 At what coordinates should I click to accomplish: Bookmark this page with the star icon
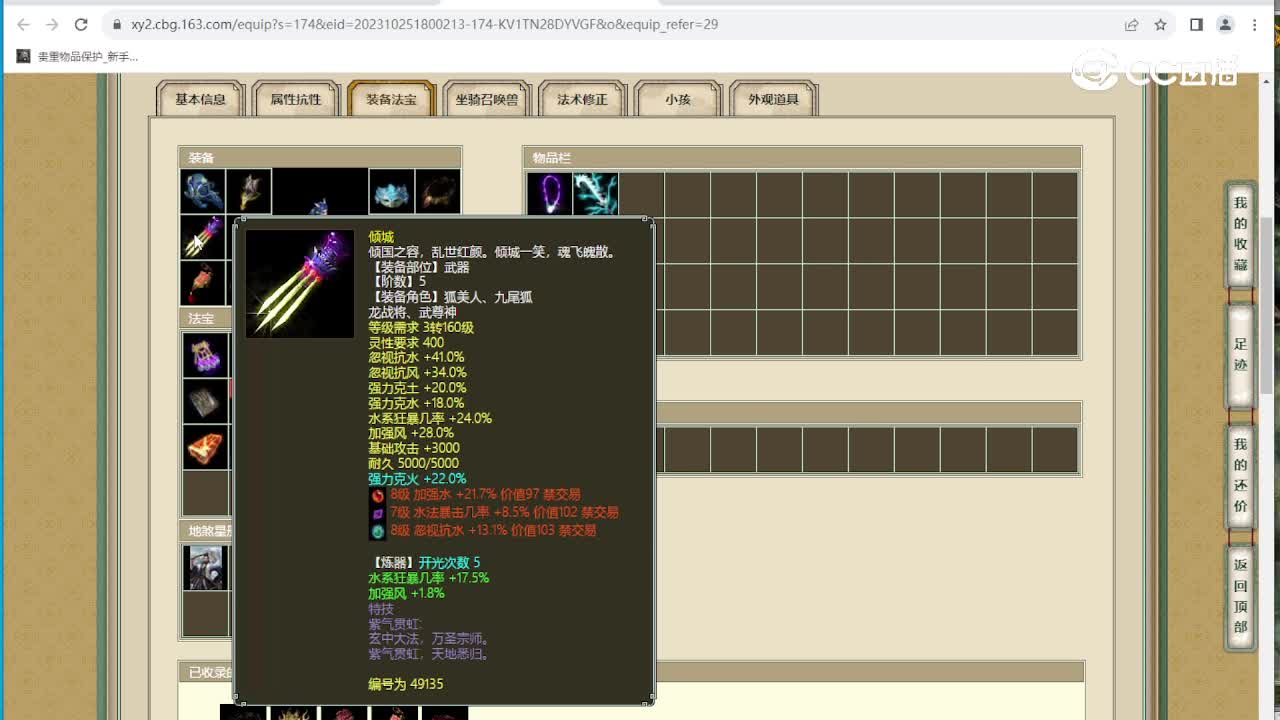(x=1160, y=24)
